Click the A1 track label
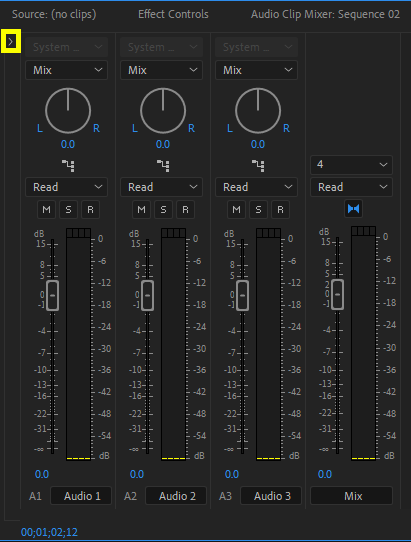Screen dimensions: 411x542 36,496
